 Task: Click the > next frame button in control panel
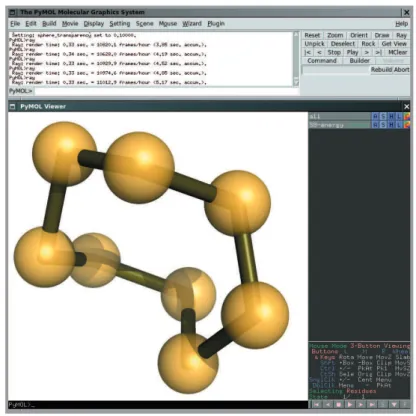click(x=366, y=52)
